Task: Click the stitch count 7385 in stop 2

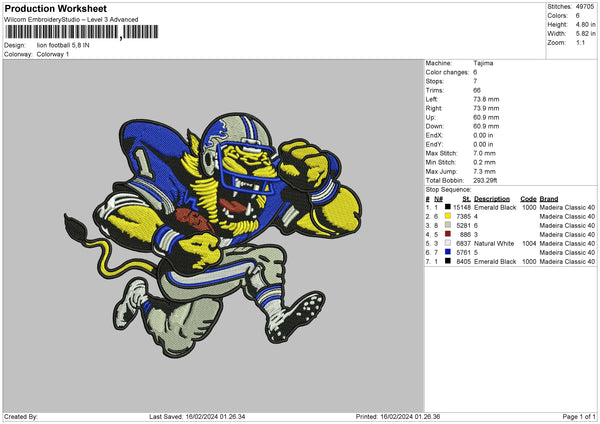Action: 463,217
